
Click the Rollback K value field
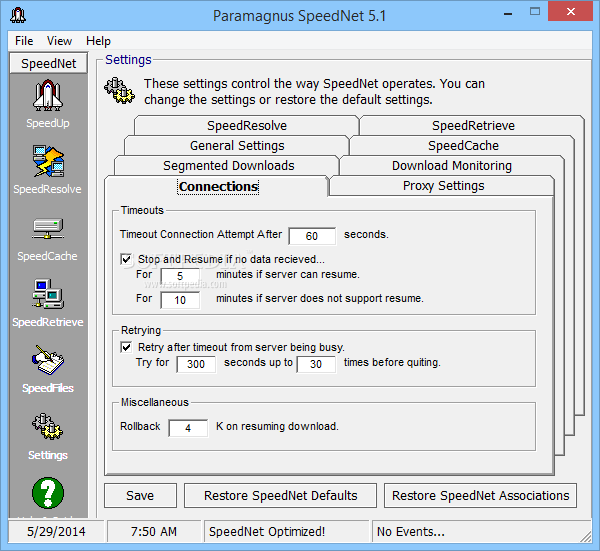click(188, 428)
